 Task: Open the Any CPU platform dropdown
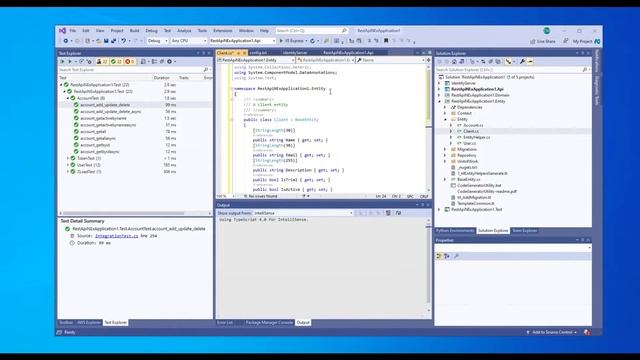pos(189,41)
